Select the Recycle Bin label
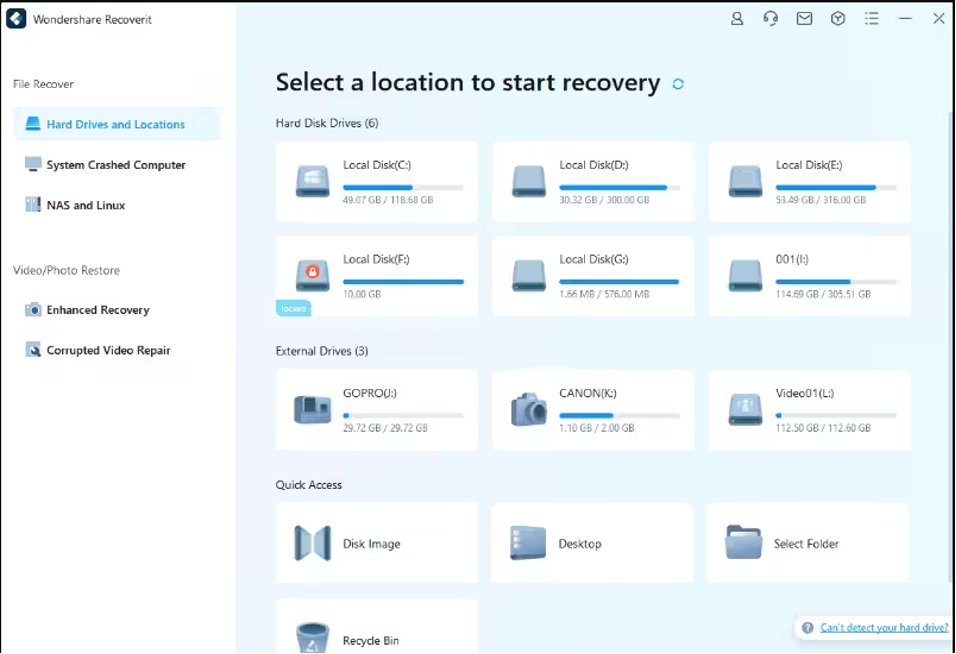 pos(371,641)
